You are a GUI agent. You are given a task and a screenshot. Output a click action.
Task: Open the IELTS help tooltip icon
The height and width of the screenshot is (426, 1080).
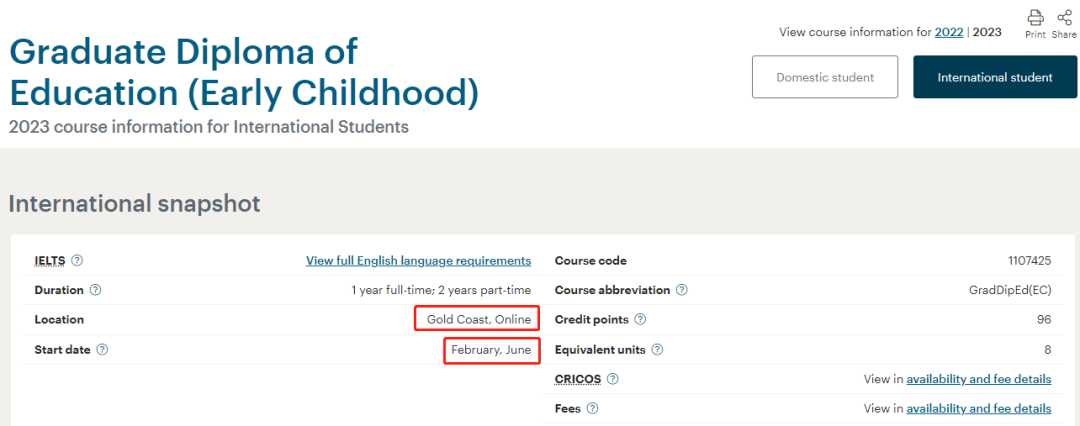coord(78,261)
